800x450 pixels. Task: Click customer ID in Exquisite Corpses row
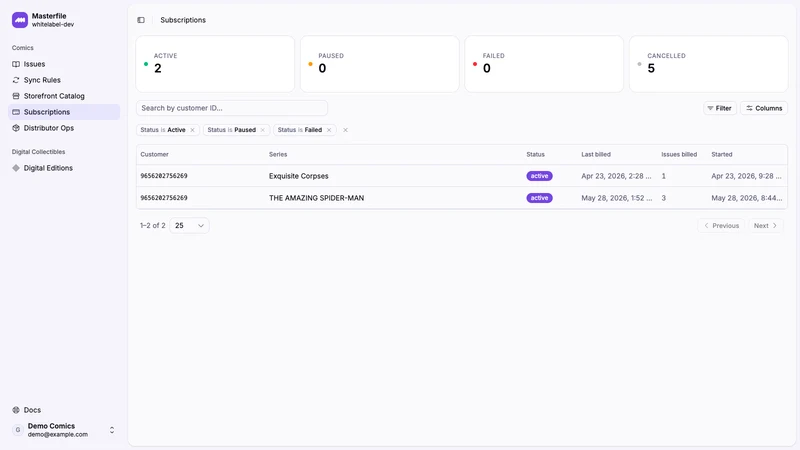[x=164, y=176]
